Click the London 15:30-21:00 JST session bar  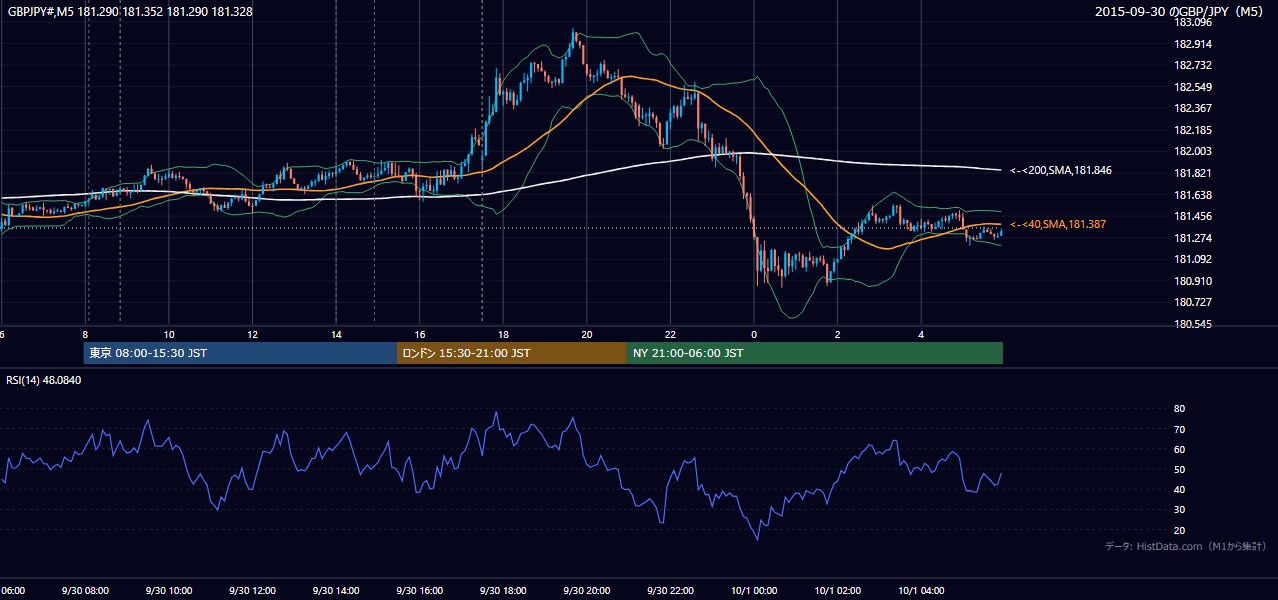[512, 353]
